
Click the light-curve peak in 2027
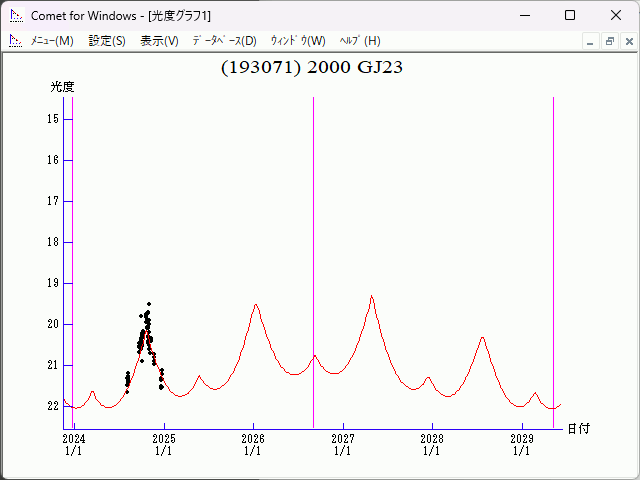[x=372, y=297]
